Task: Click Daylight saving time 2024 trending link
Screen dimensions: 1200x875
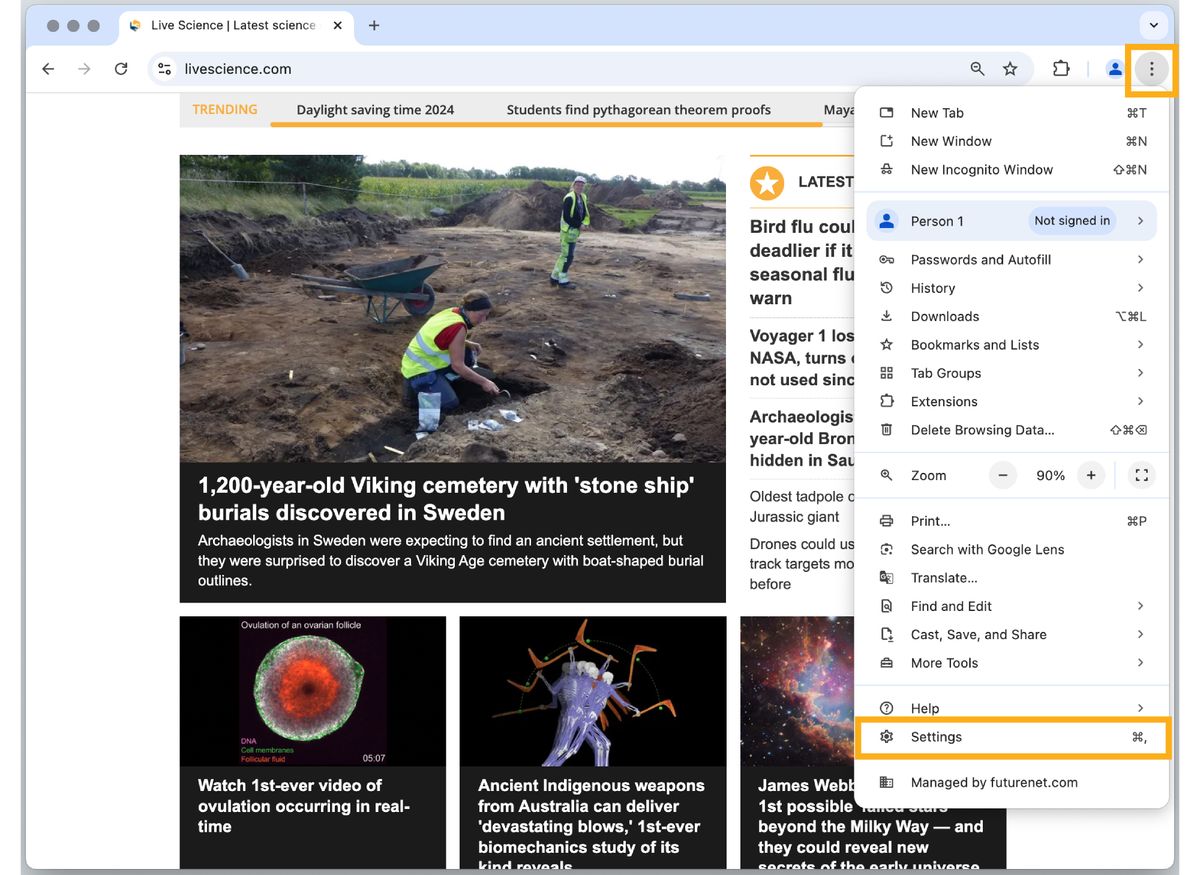Action: point(375,110)
